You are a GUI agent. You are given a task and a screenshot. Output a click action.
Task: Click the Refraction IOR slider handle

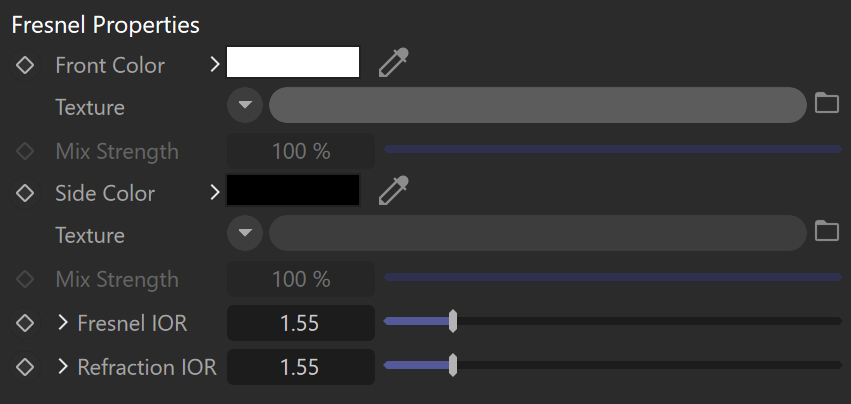453,365
